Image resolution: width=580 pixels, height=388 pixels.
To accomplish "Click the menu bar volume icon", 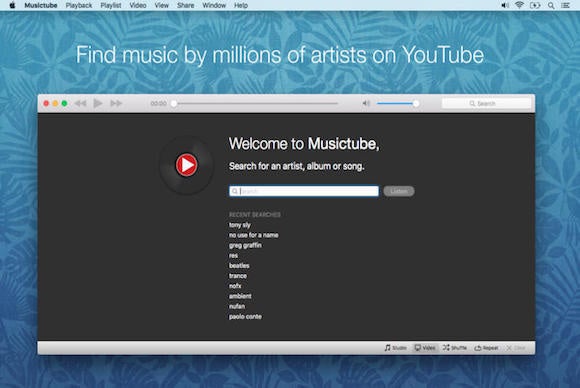I will coord(505,5).
